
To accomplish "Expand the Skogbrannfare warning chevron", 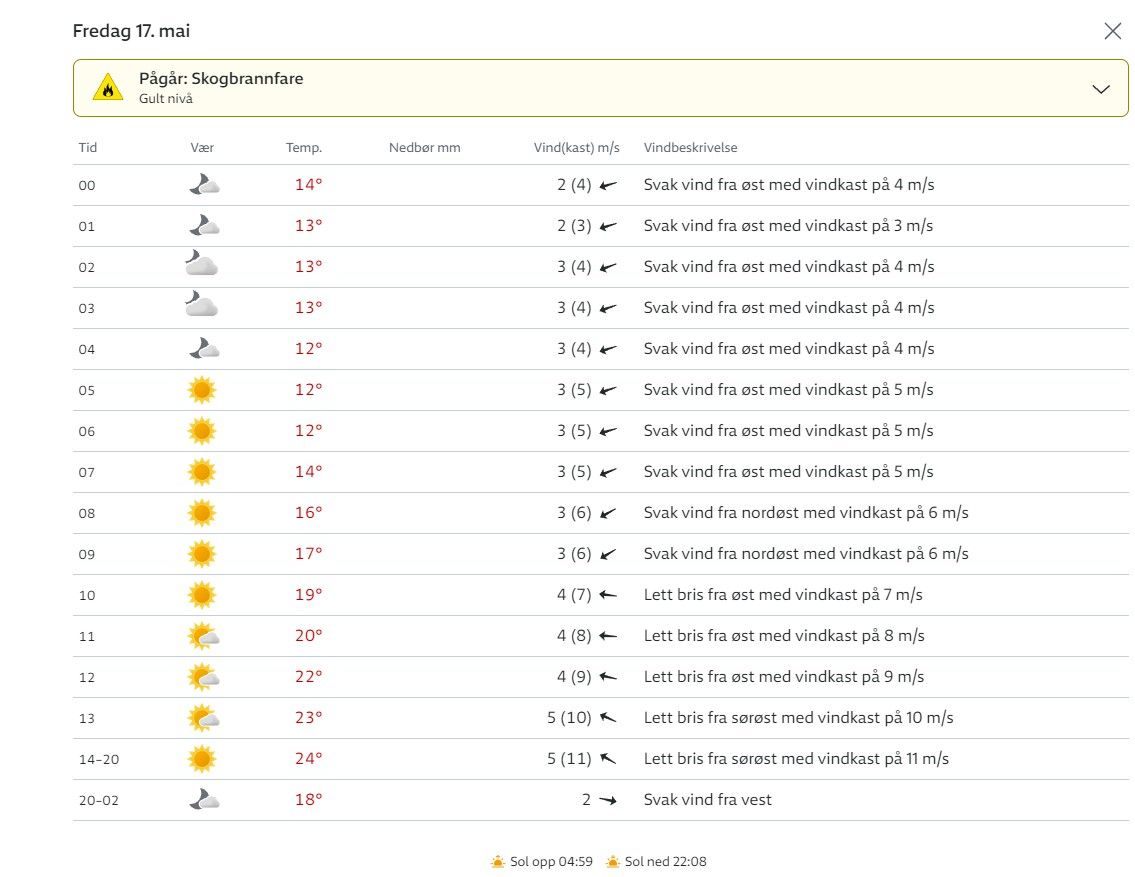I will (x=1101, y=89).
